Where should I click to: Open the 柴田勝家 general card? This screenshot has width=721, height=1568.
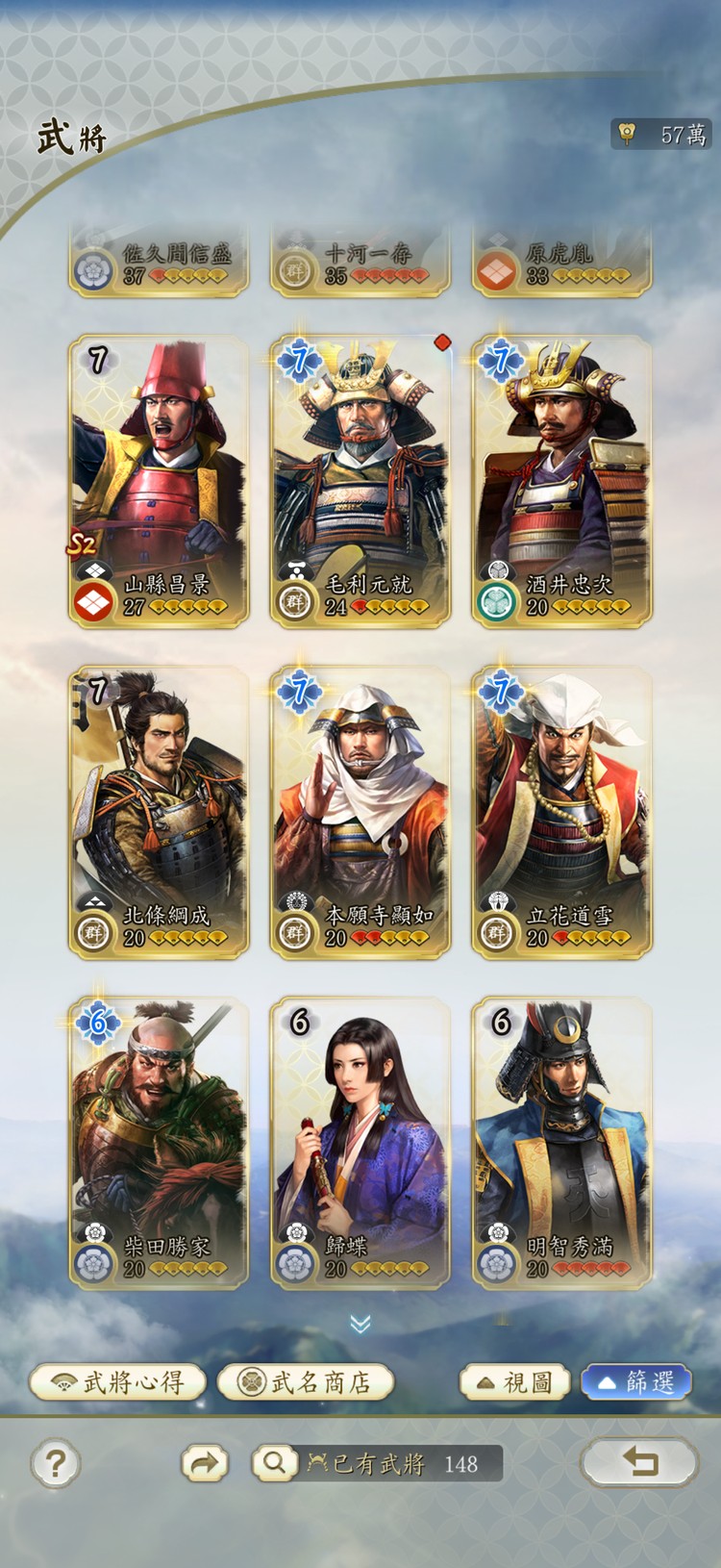click(159, 1144)
